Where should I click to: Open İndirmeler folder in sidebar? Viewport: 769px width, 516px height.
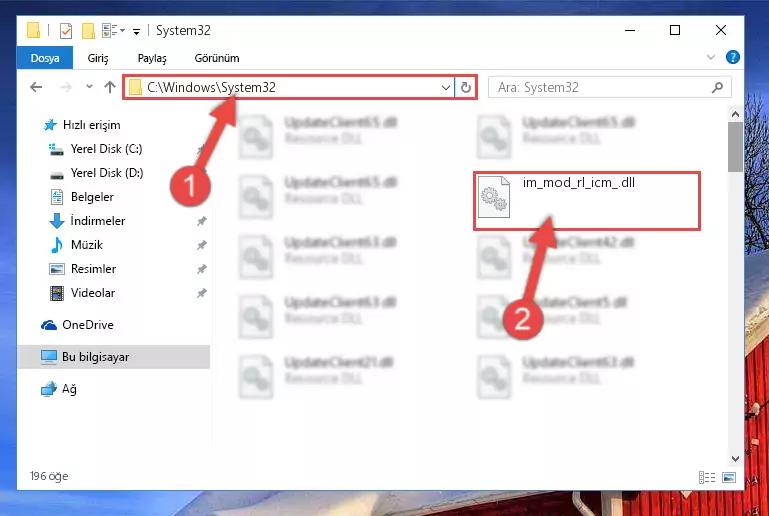[x=98, y=221]
